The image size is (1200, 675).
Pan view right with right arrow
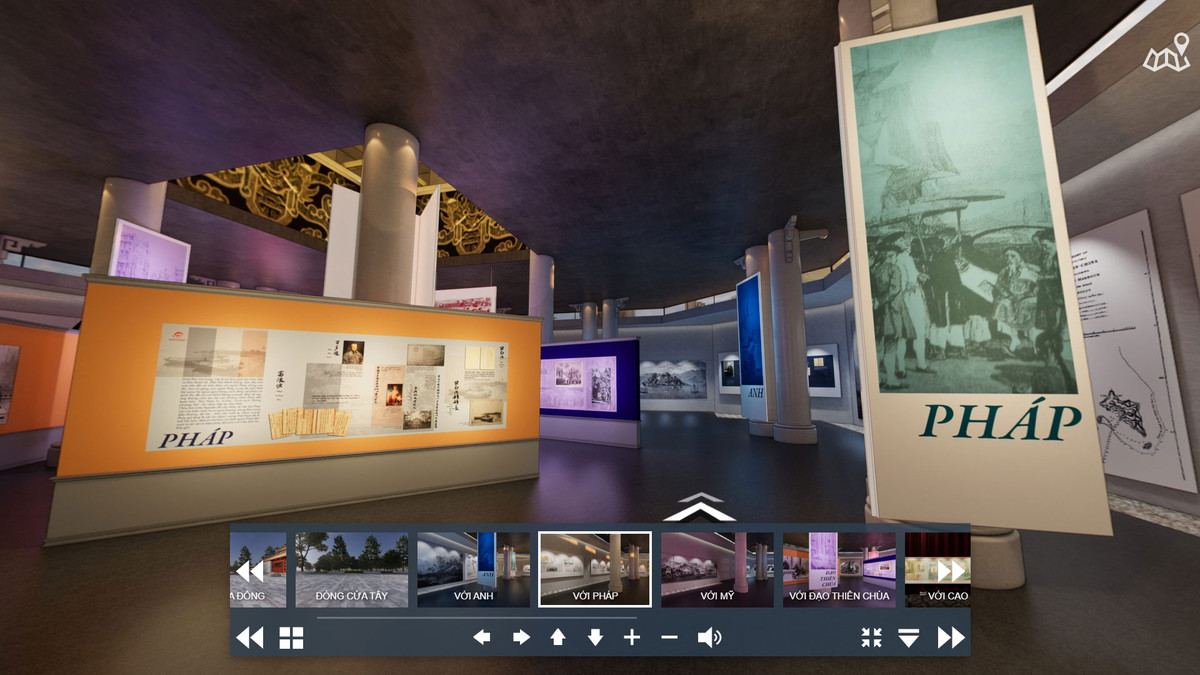(x=521, y=637)
